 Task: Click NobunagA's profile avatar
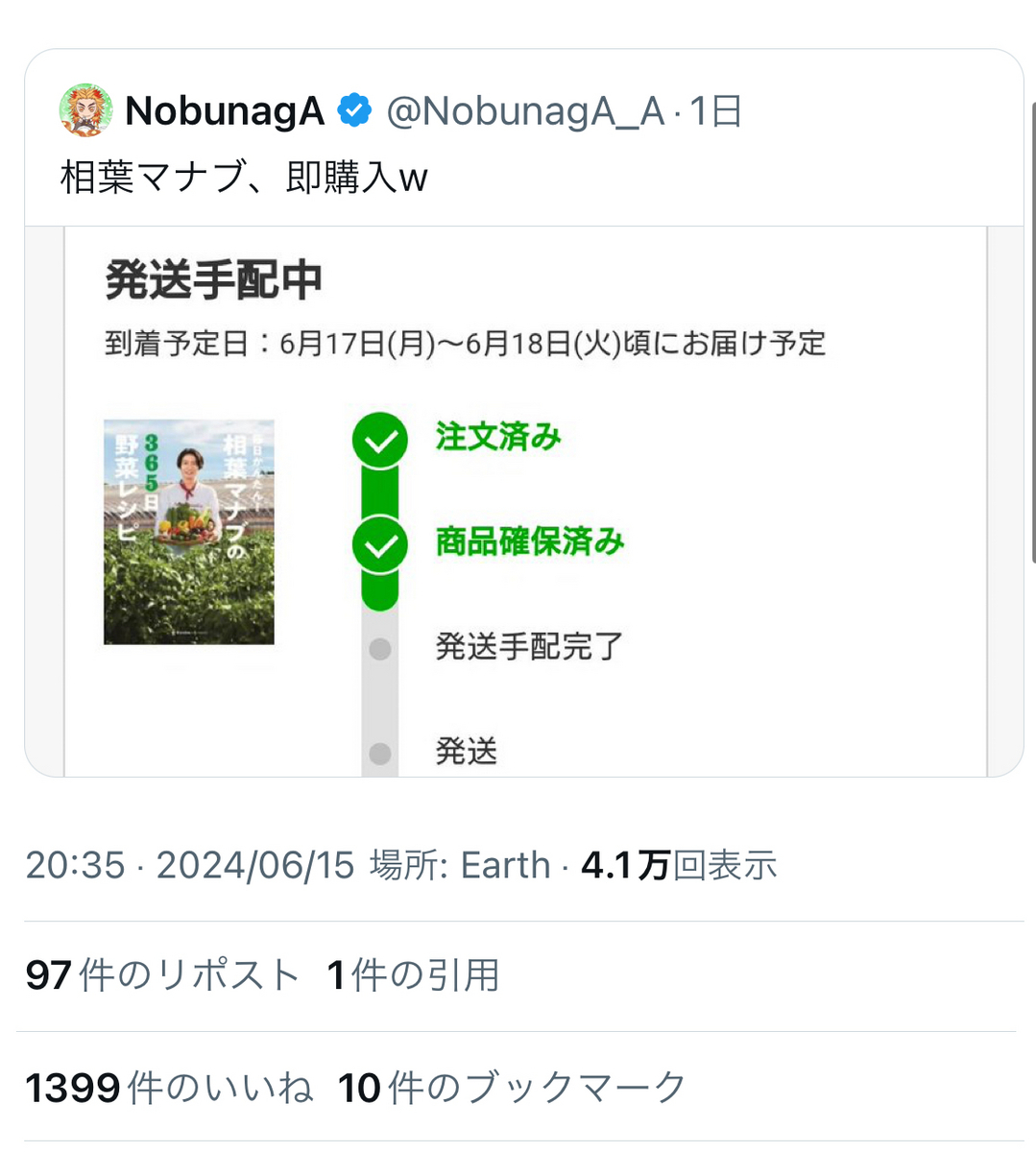coord(86,110)
